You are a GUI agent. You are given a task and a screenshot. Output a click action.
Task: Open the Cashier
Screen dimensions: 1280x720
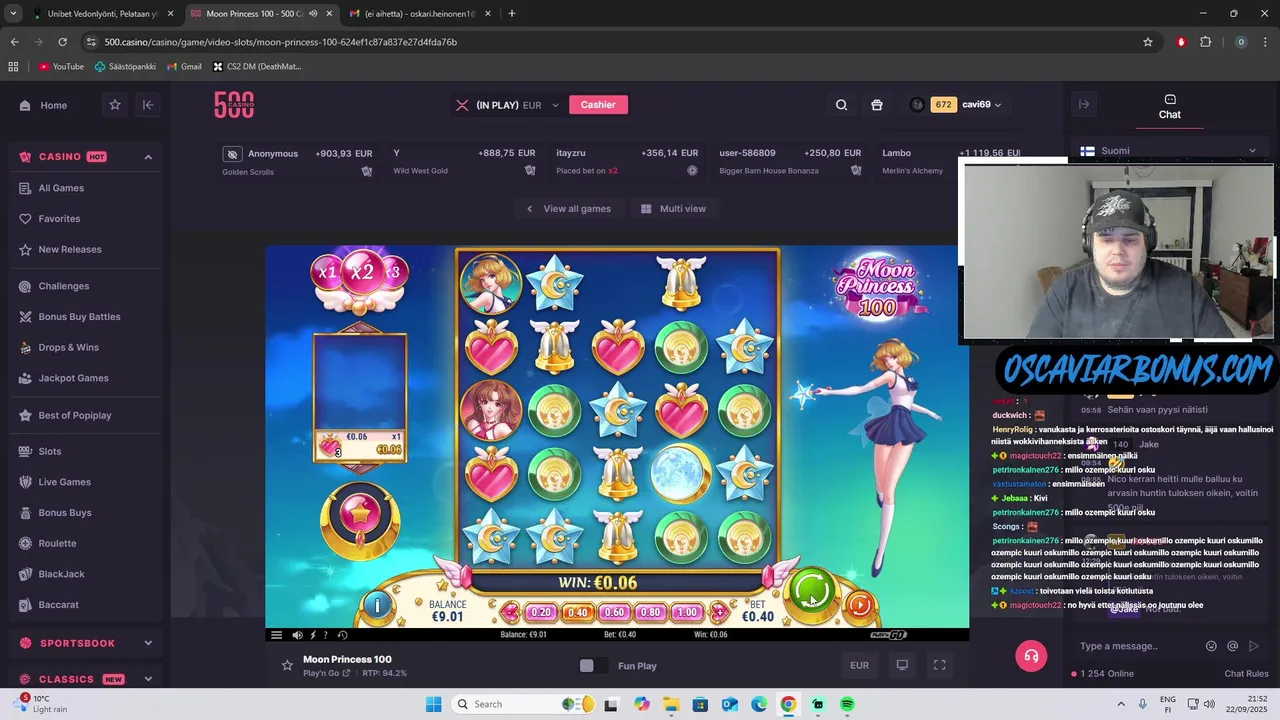598,105
